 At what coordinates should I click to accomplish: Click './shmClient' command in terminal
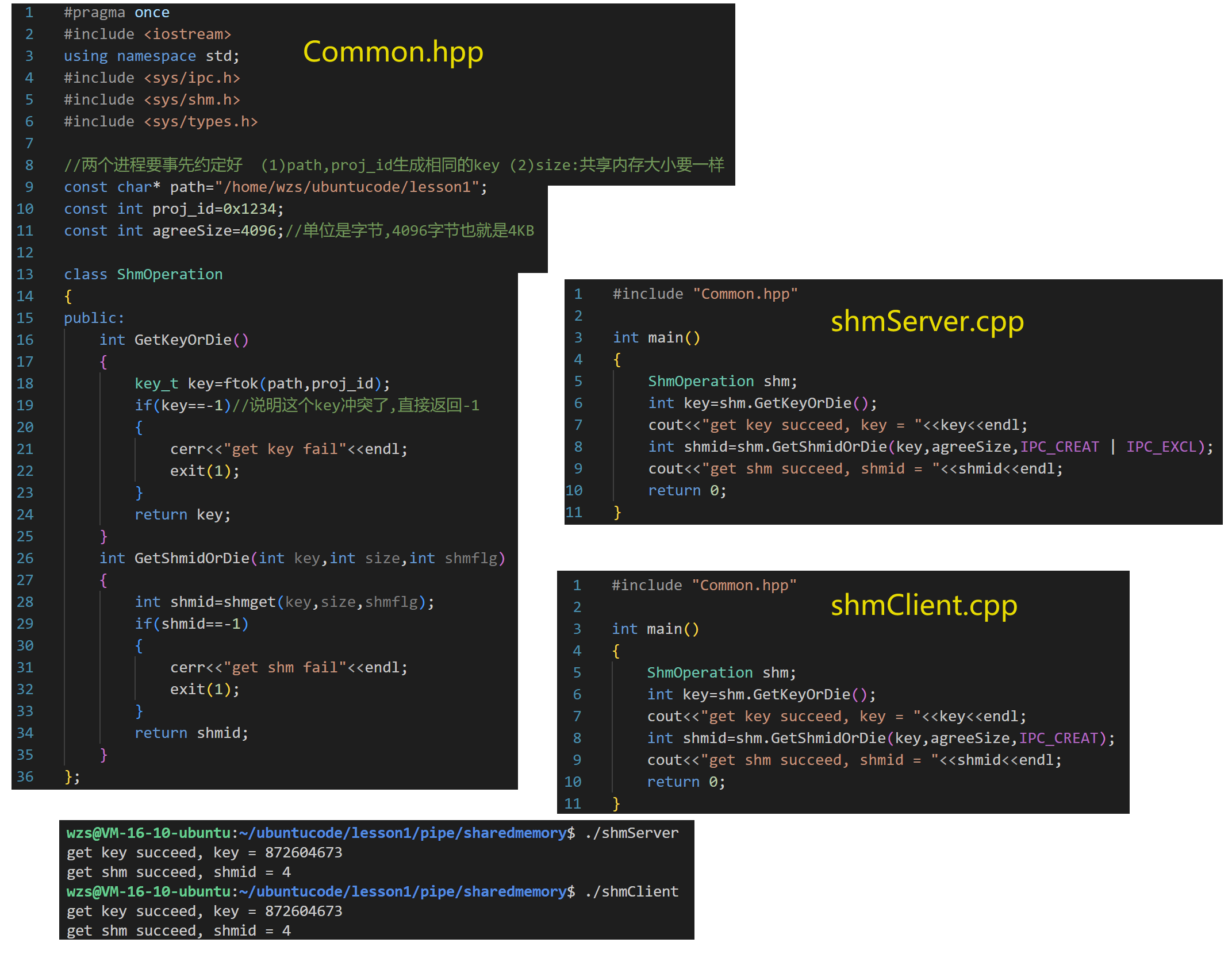pos(632,892)
